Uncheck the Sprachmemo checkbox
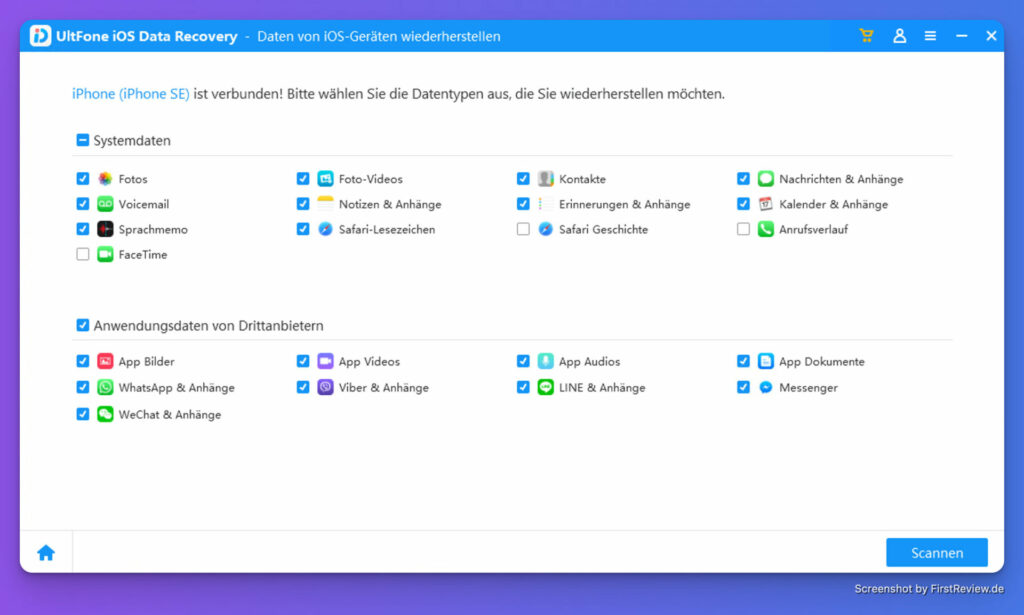 point(82,229)
